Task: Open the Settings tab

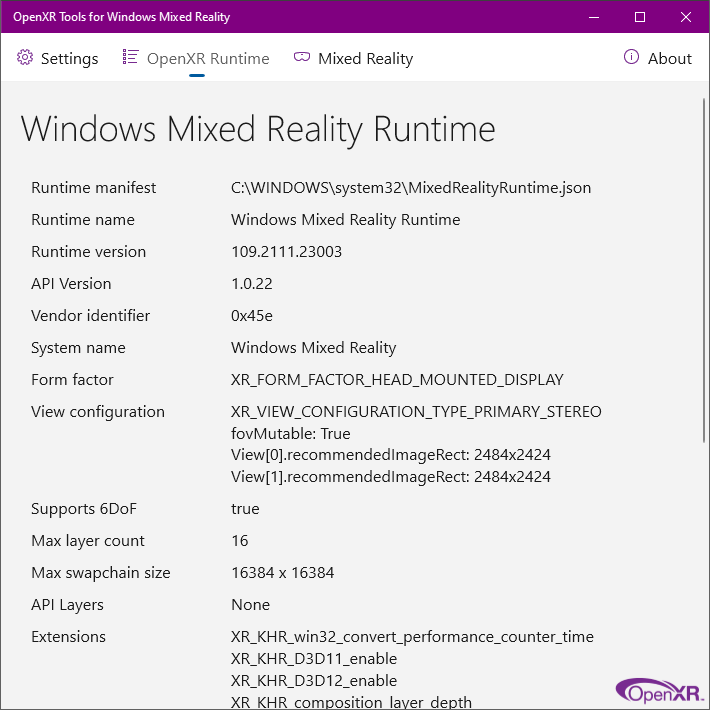Action: coord(58,58)
